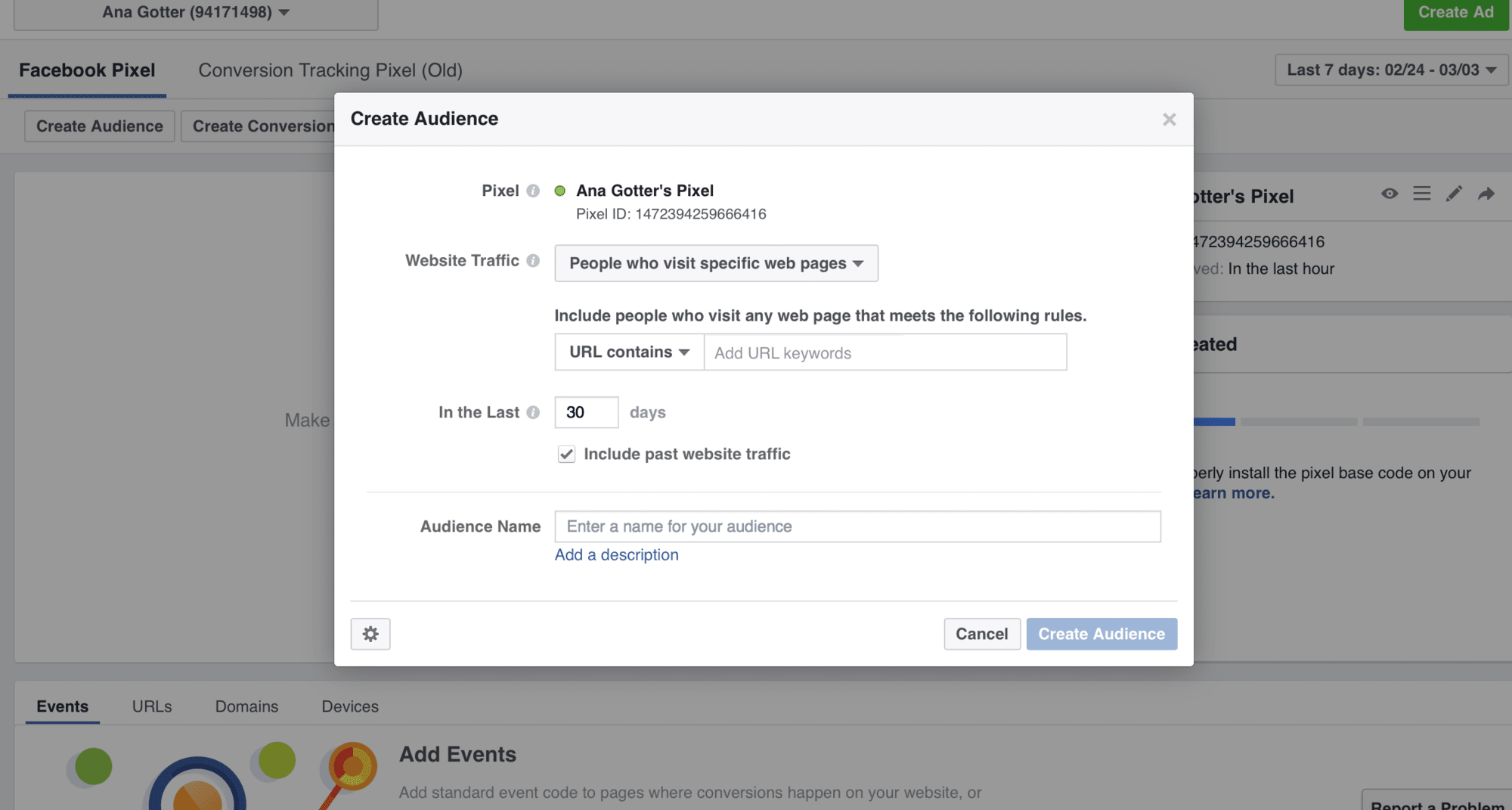Open the list menu icon on pixel panel
1512x810 pixels.
pyautogui.click(x=1421, y=194)
